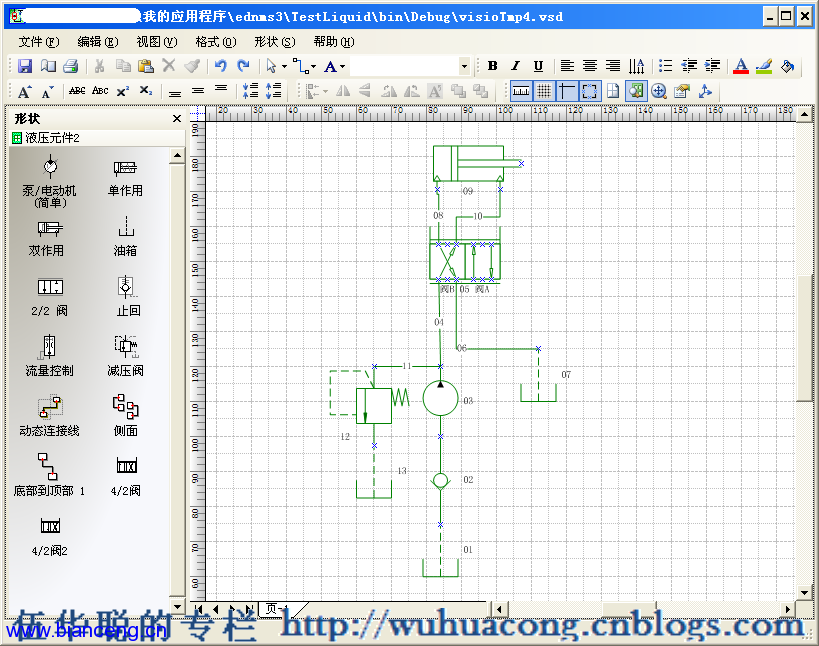Open the Text tool dropdown arrow
Viewport: 819px width, 646px height.
tap(343, 66)
